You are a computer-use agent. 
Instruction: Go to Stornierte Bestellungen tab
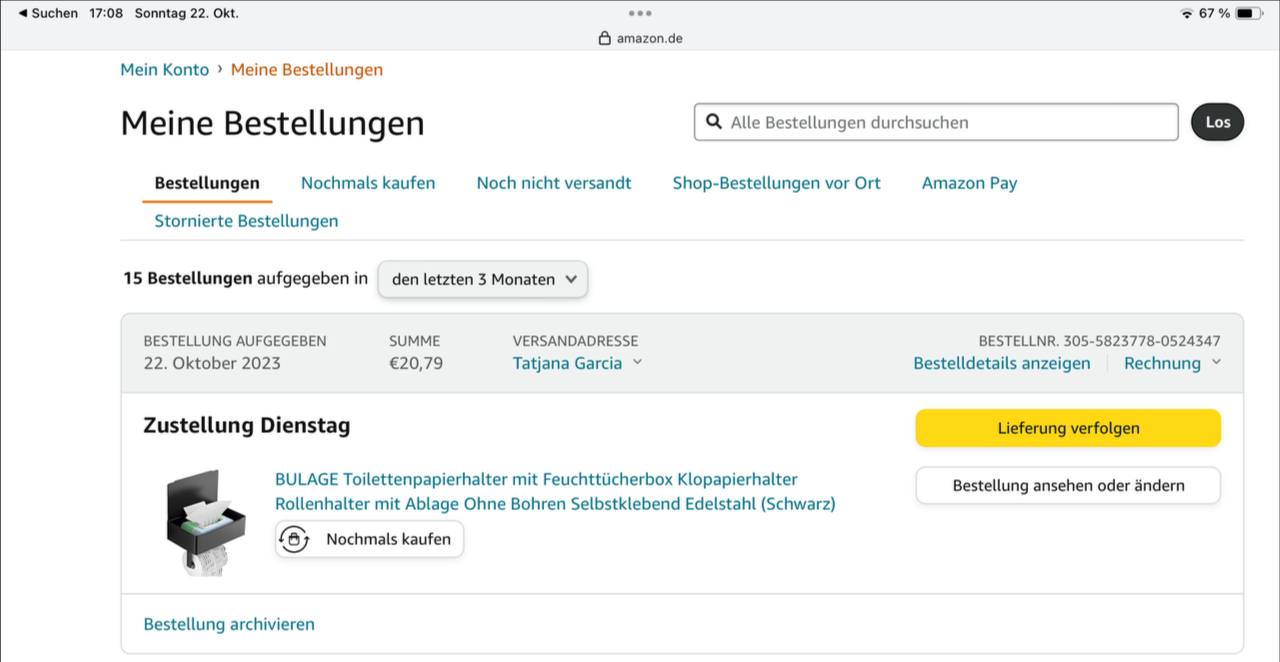[246, 221]
